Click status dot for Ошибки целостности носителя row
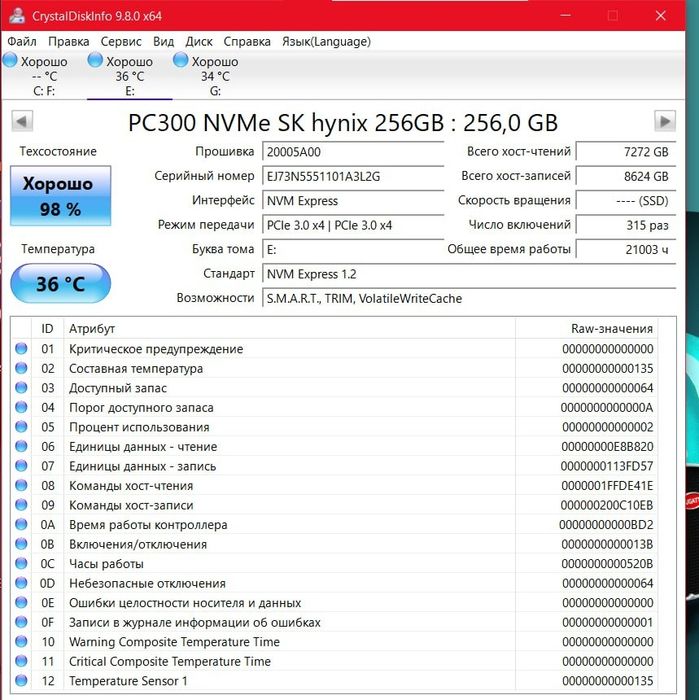Image resolution: width=699 pixels, height=700 pixels. (x=21, y=602)
